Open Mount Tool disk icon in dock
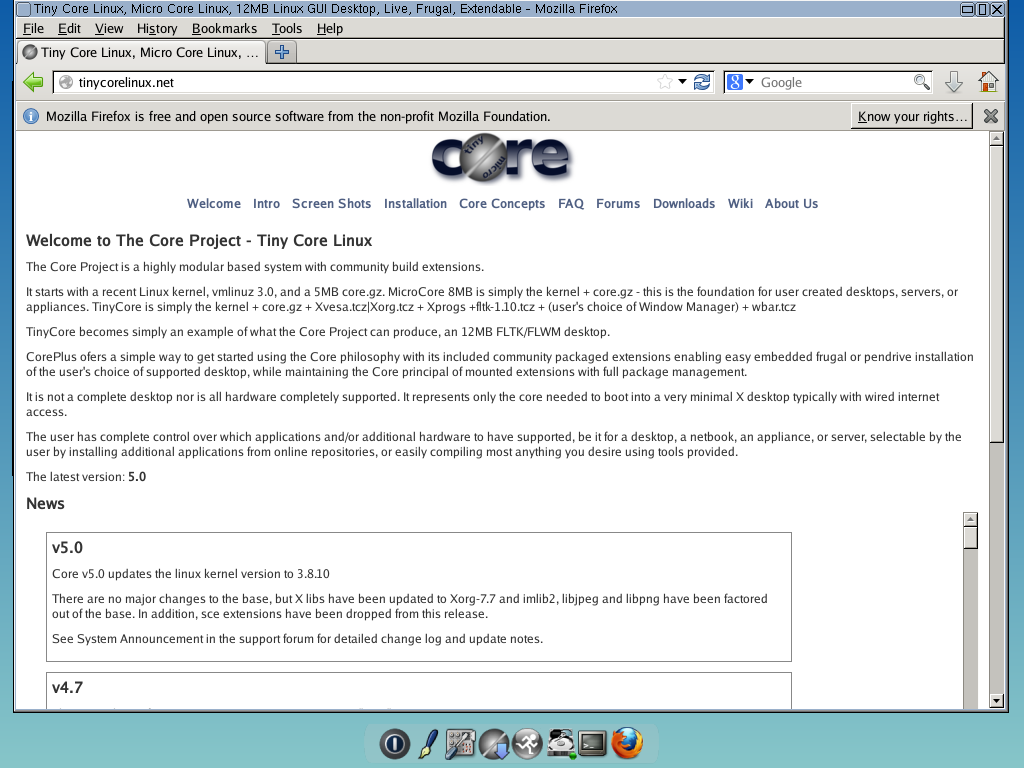The width and height of the screenshot is (1024, 768). pos(560,743)
